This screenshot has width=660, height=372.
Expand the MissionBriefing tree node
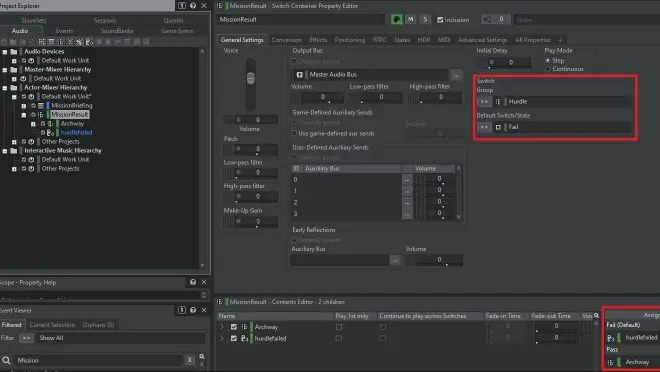pos(24,106)
